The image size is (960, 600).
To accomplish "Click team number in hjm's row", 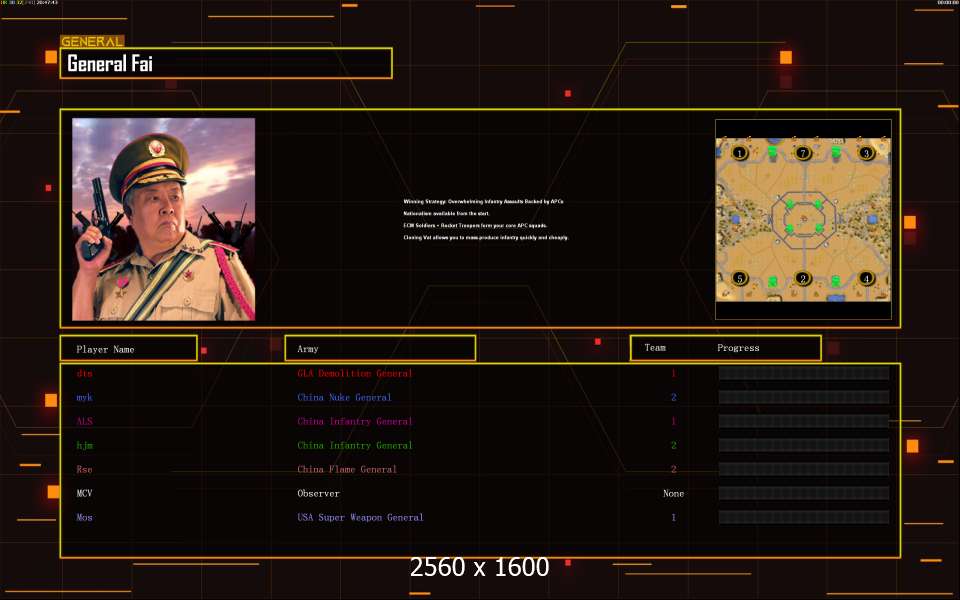I will click(x=673, y=446).
